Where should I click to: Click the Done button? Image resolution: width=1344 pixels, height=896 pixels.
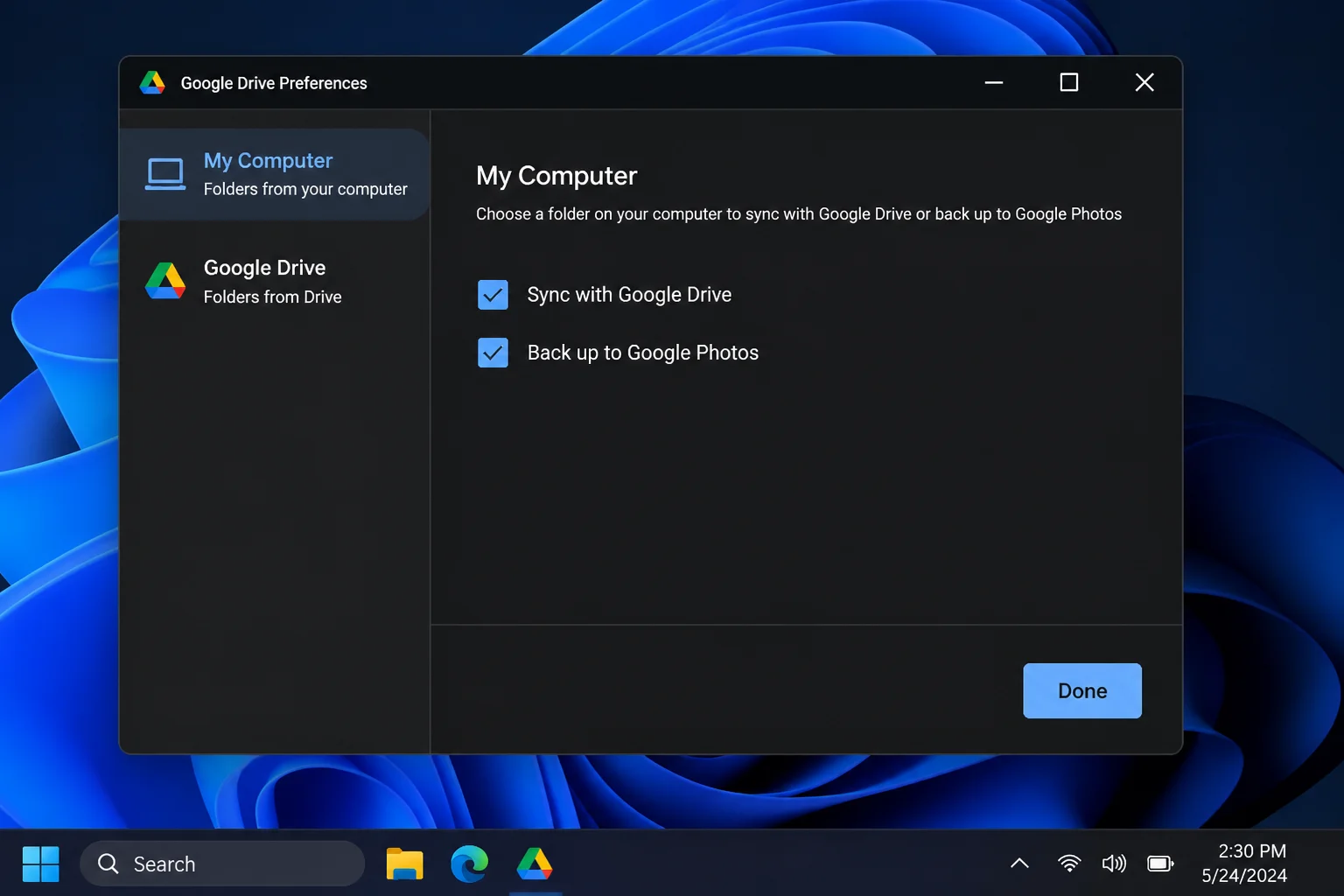pos(1082,690)
